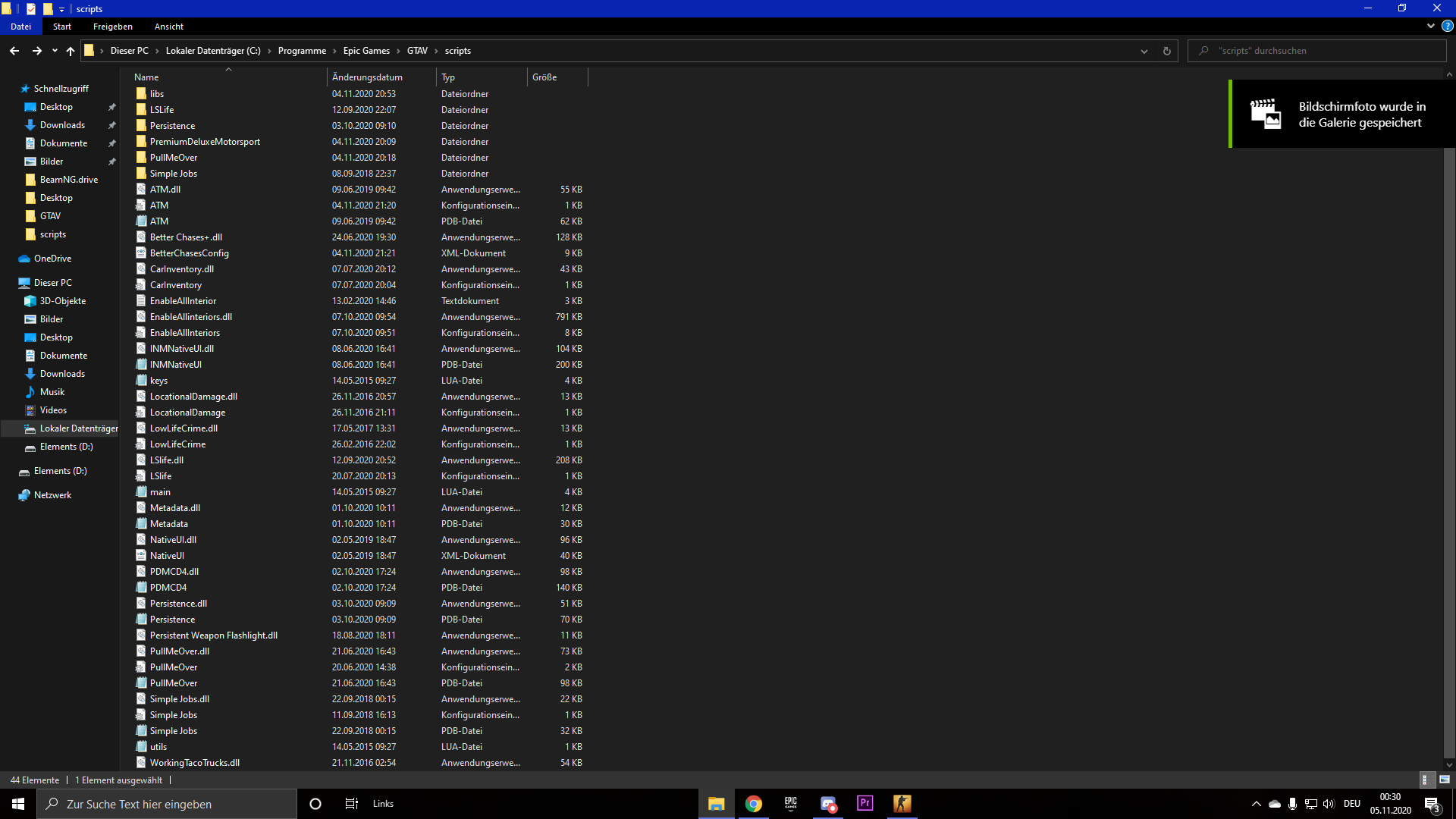
Task: Open Google Chrome from taskbar
Action: click(753, 803)
